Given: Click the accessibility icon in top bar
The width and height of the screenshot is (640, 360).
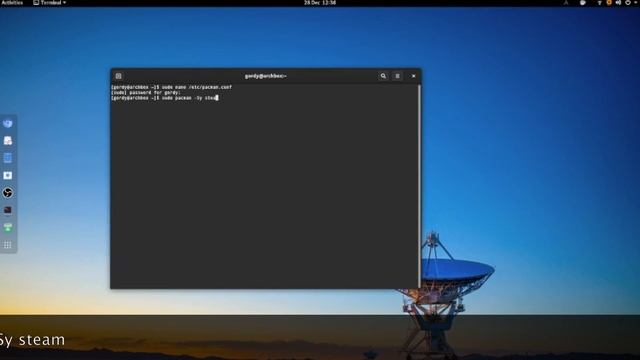Looking at the screenshot, I should pyautogui.click(x=566, y=2).
